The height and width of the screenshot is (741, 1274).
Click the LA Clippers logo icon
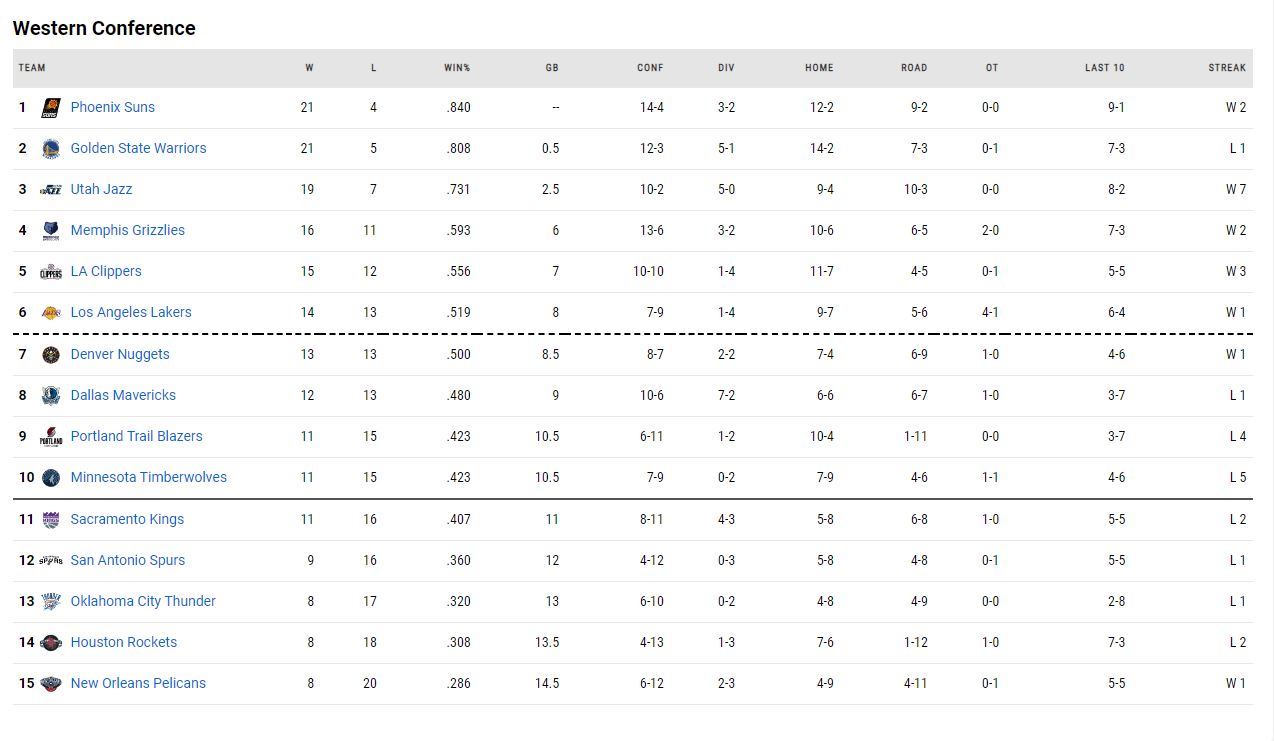click(51, 272)
